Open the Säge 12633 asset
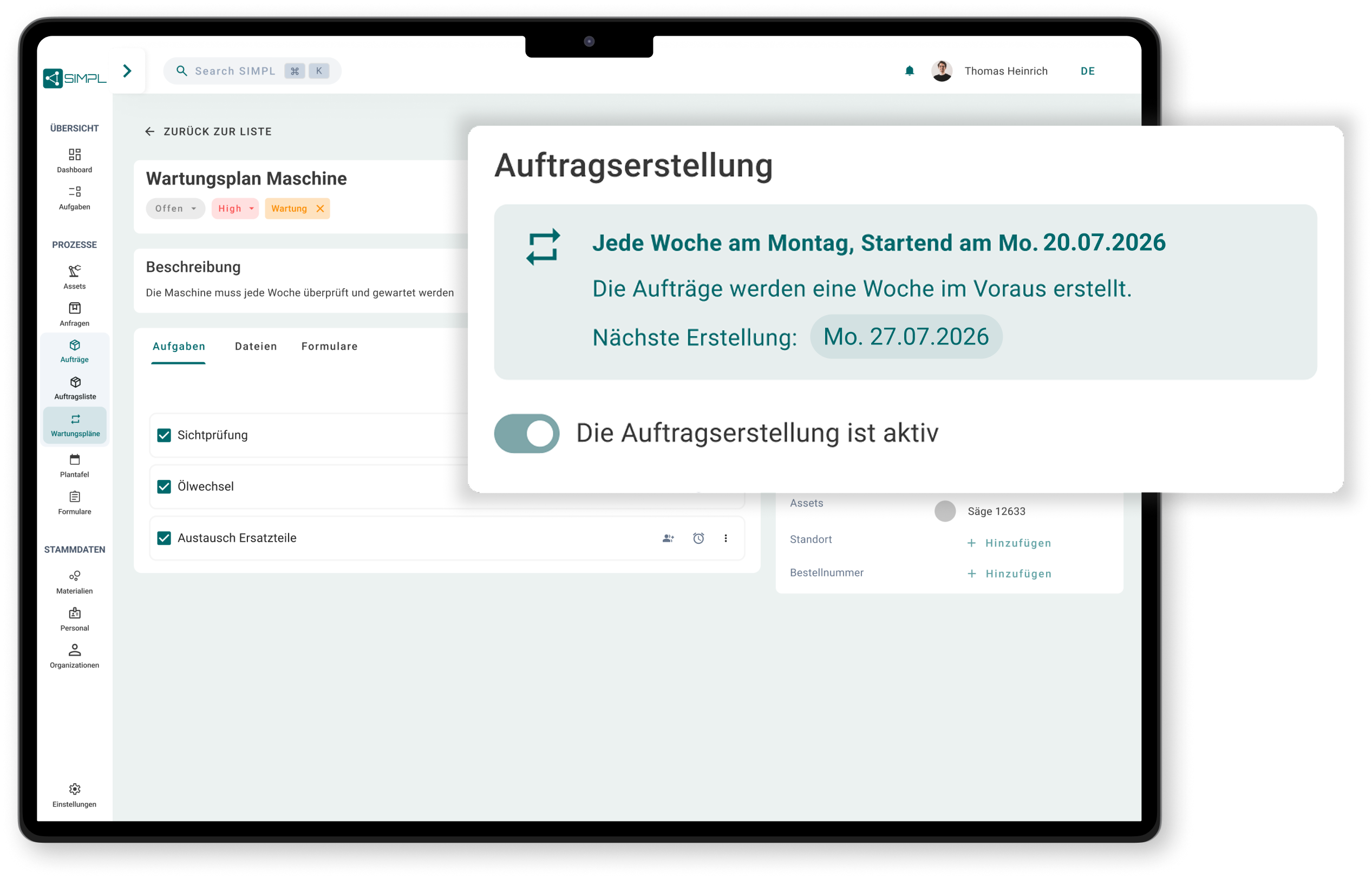The image size is (1372, 879). tap(996, 511)
